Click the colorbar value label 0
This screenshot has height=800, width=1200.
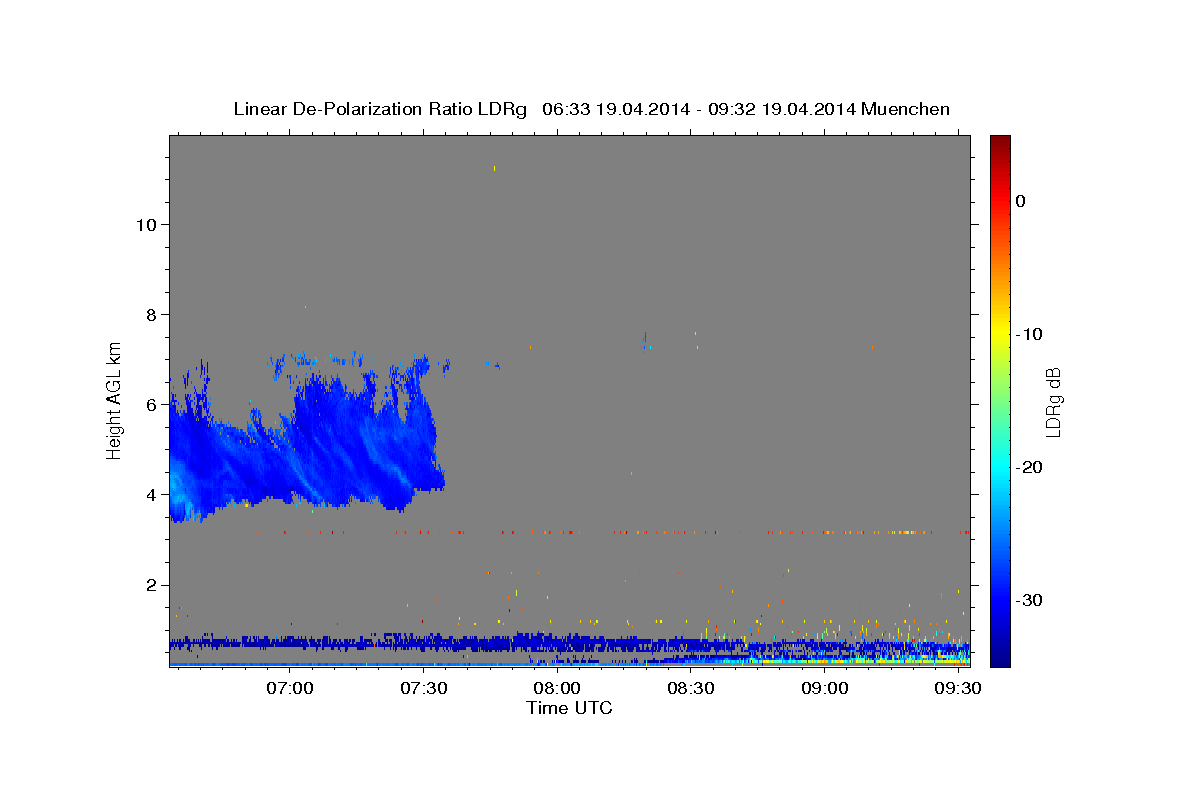tap(1021, 201)
